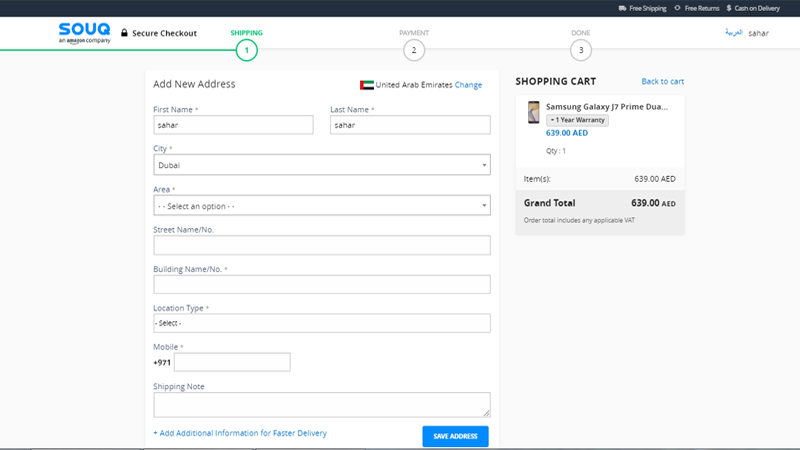Click the Free Shipping truck icon
This screenshot has width=800, height=450.
click(x=622, y=8)
